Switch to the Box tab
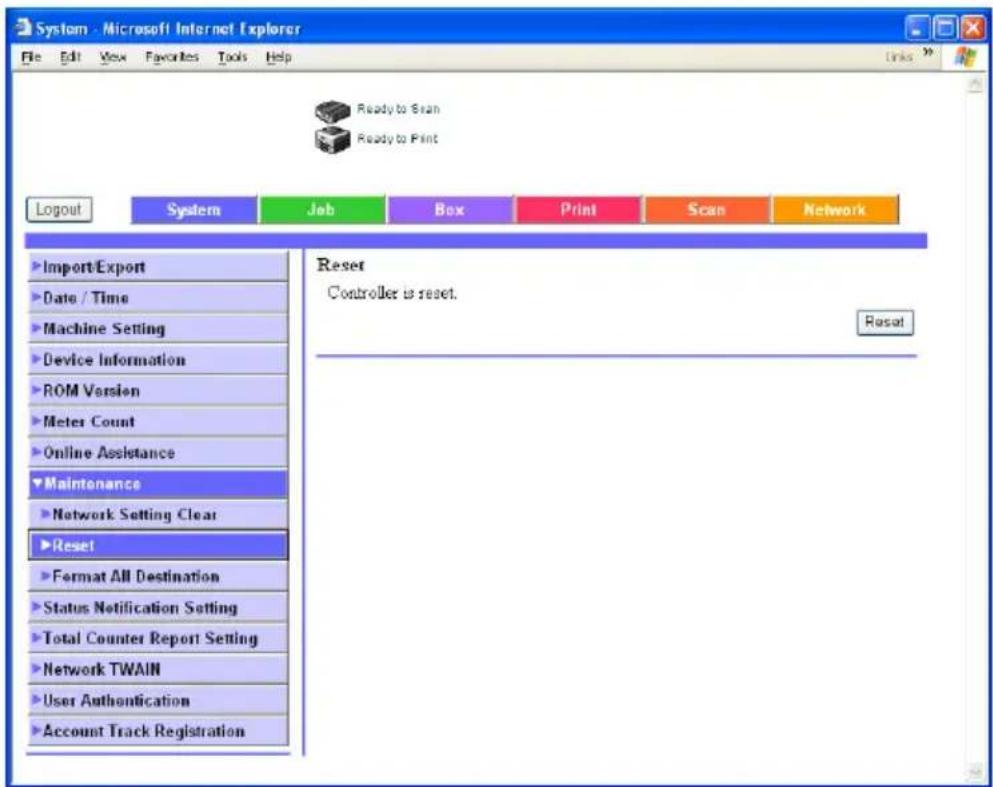The width and height of the screenshot is (993, 787). click(450, 210)
